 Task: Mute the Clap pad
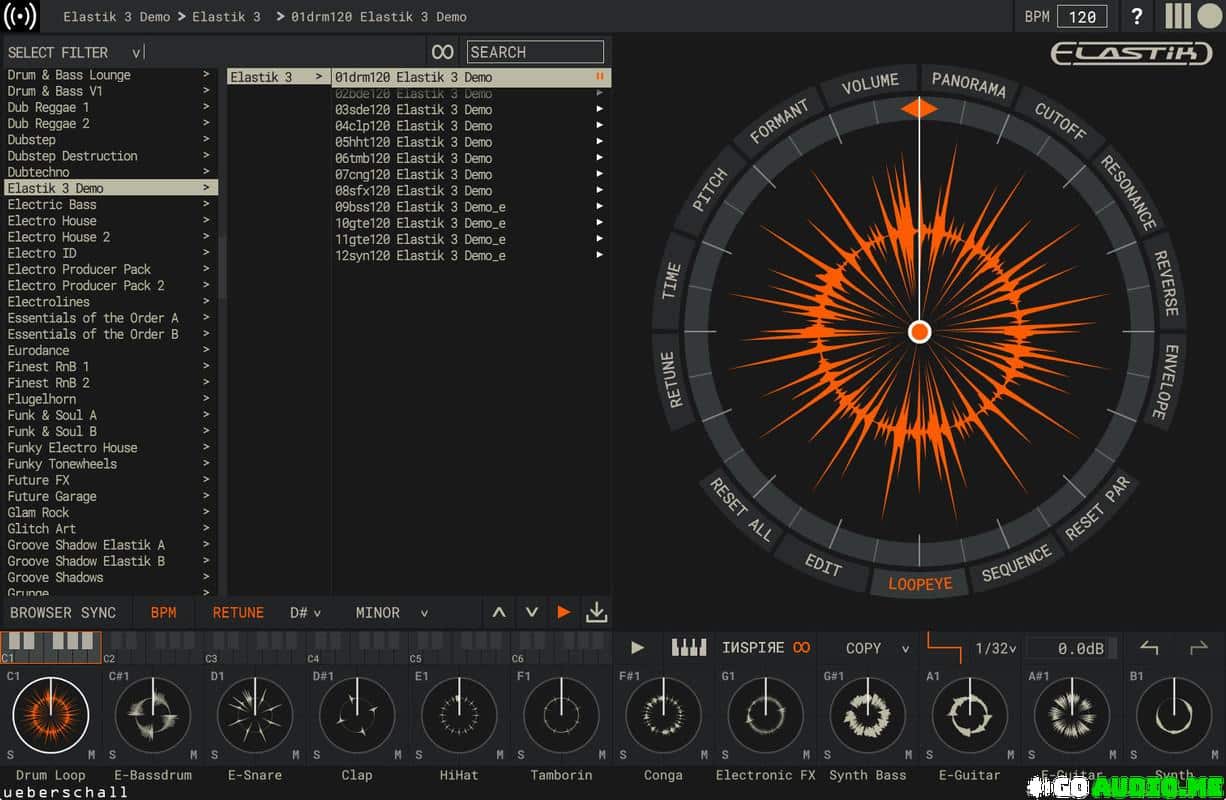tap(397, 755)
